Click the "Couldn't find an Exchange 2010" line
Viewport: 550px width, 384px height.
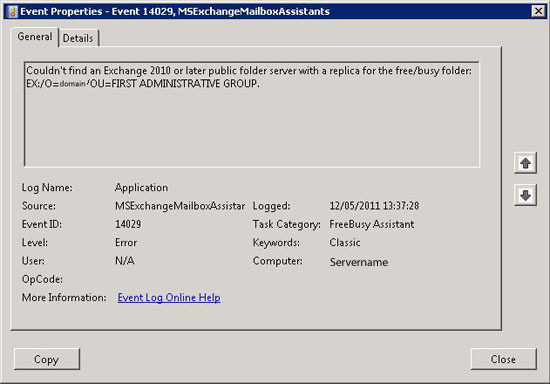coord(249,71)
